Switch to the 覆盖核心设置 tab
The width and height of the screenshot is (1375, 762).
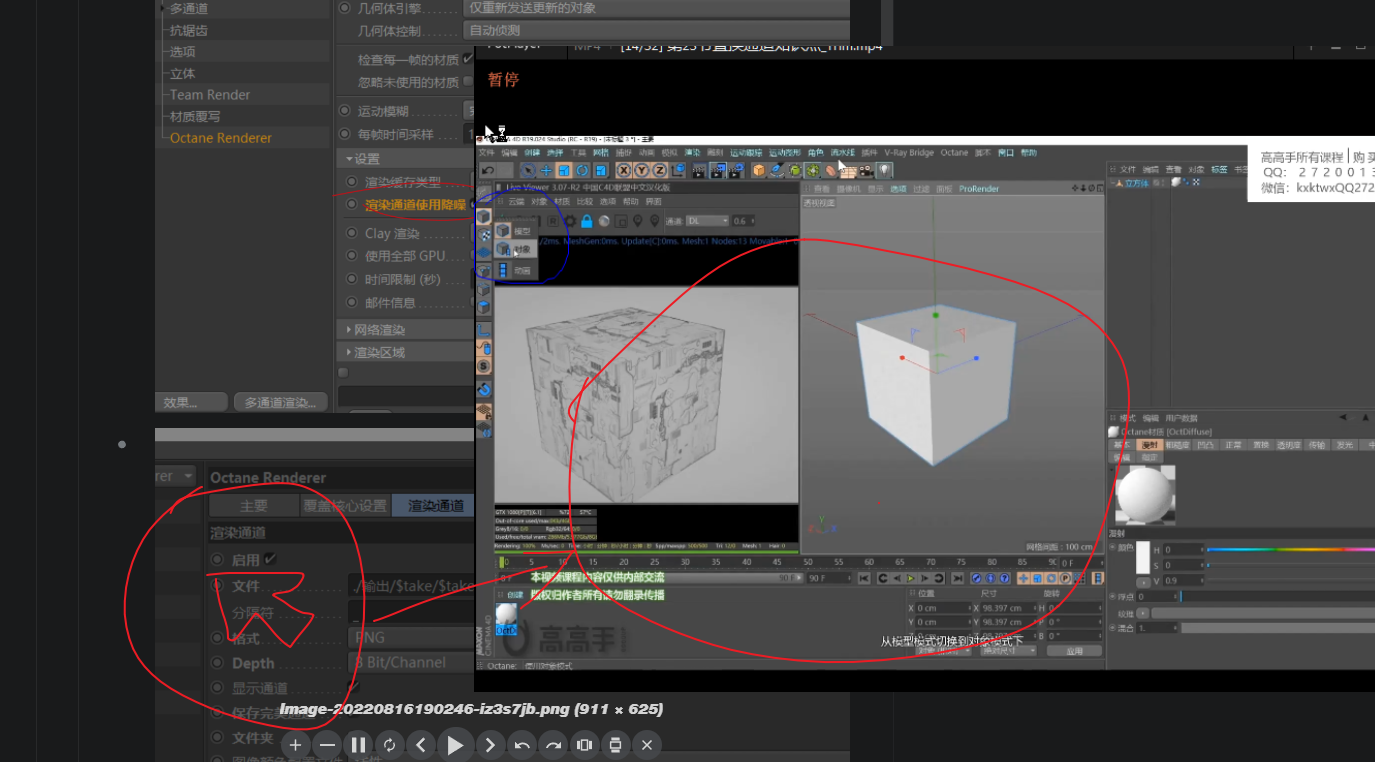click(345, 505)
